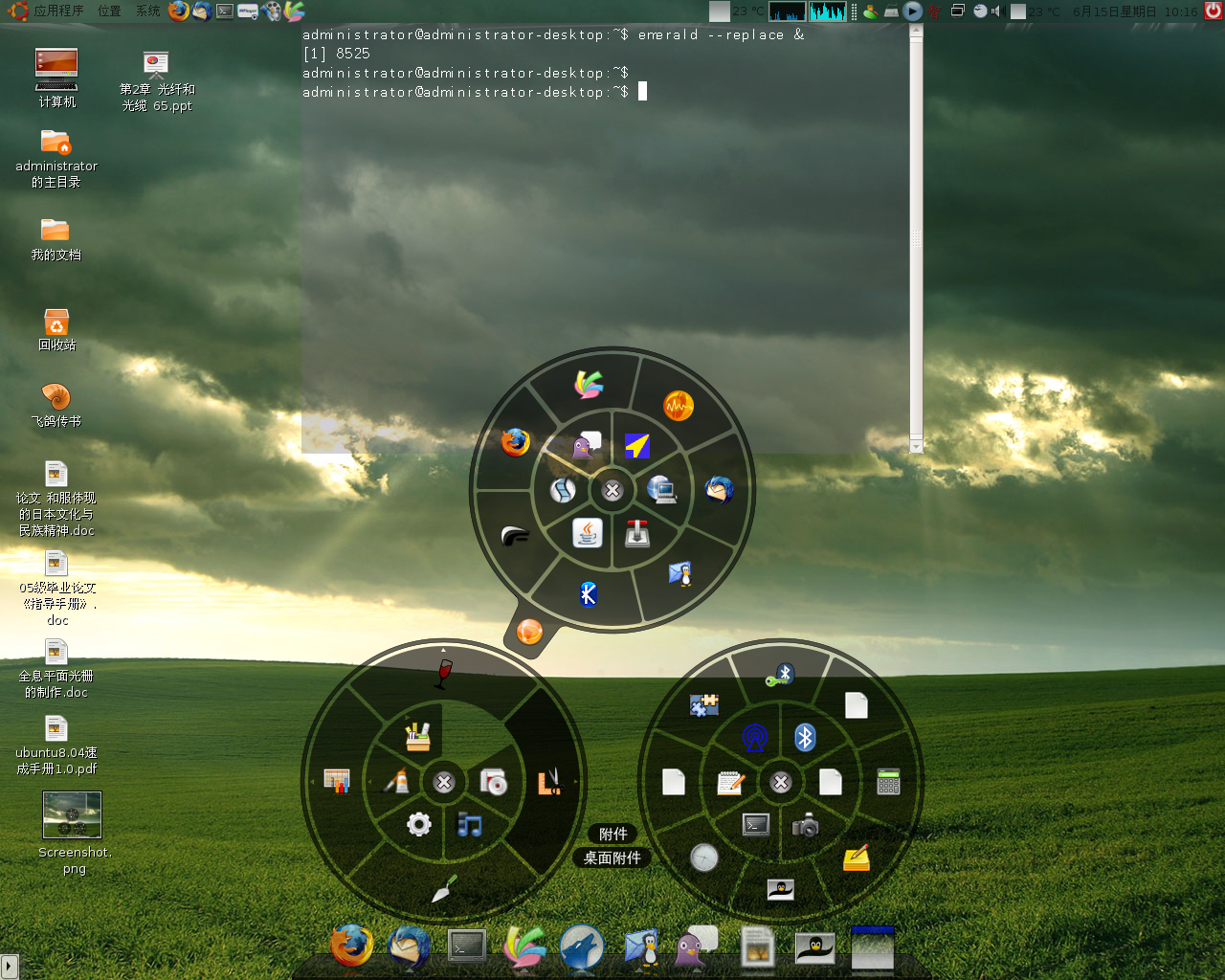
Task: Close the left pie menu with center X
Action: tap(444, 782)
